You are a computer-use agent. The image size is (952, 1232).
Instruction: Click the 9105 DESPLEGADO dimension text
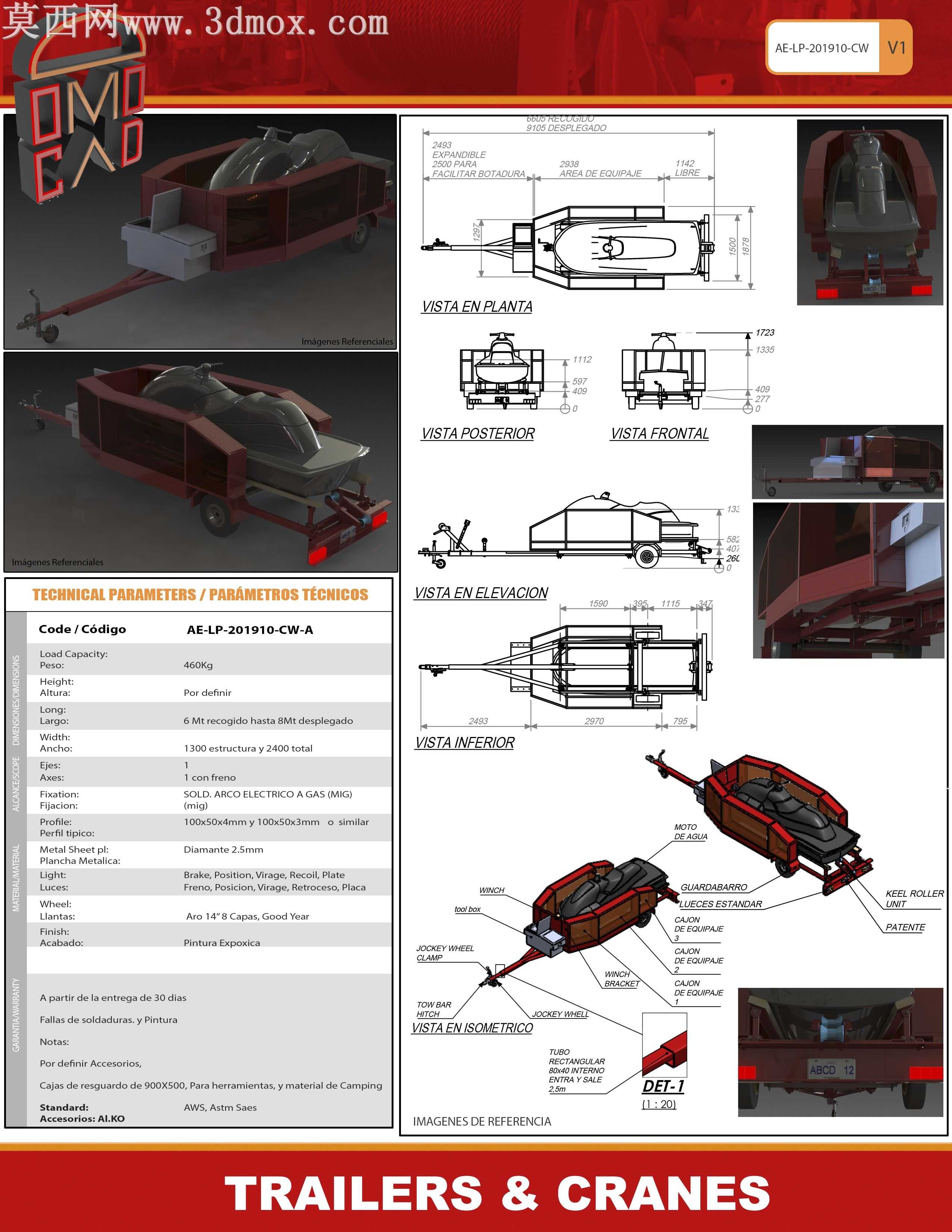point(566,128)
